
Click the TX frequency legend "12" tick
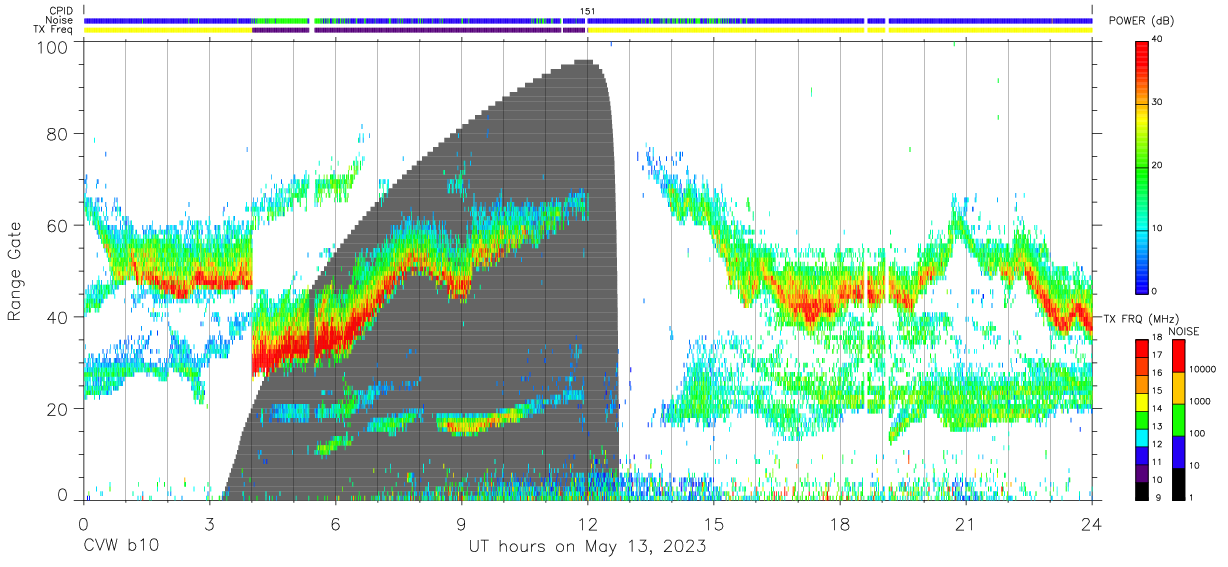click(1158, 443)
